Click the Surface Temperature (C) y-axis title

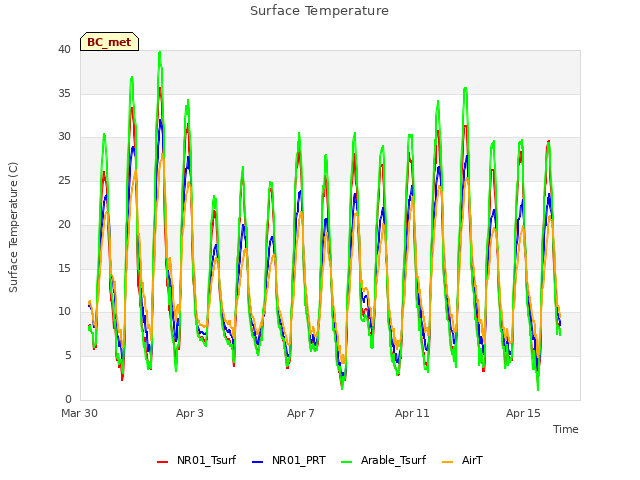pos(13,227)
